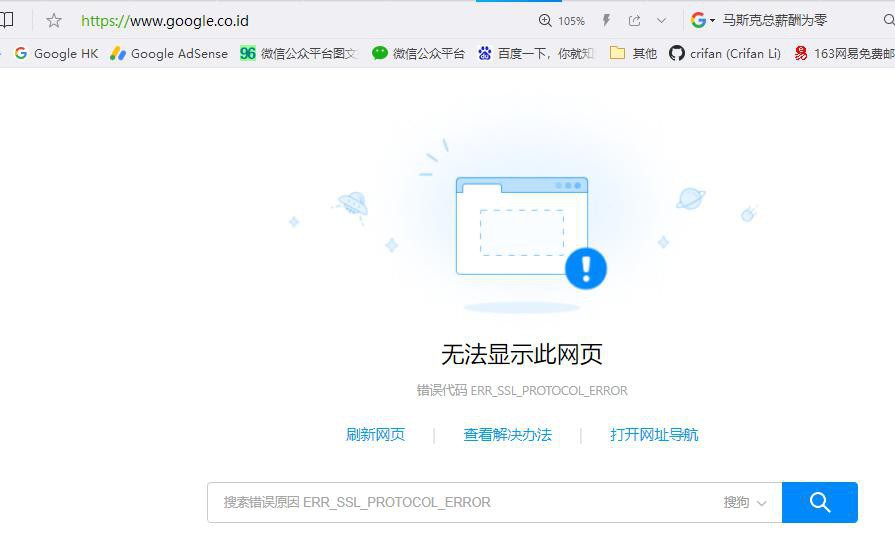Open the Google search engine selector
895x537 pixels.
click(x=703, y=21)
